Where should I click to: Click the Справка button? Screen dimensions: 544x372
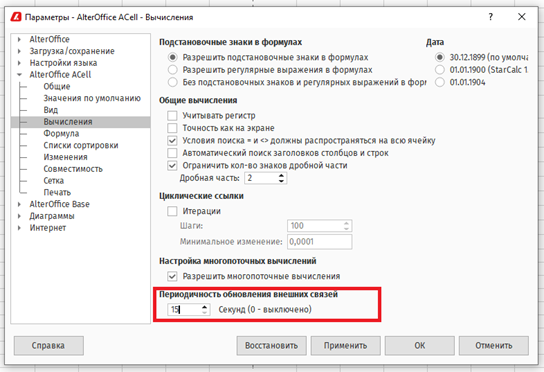[49, 346]
